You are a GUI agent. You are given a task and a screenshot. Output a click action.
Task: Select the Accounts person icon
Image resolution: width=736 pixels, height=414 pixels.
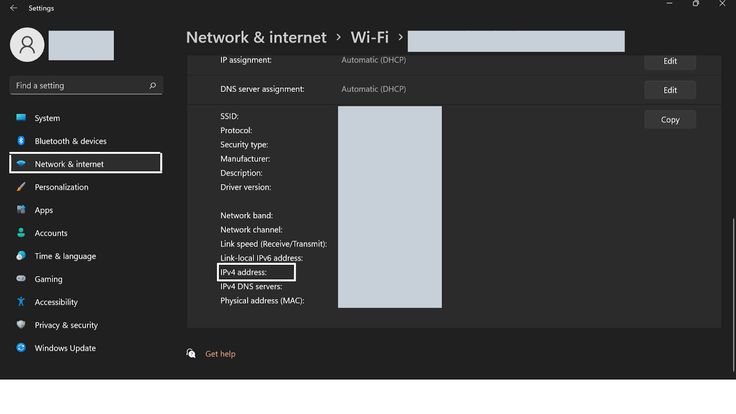click(21, 232)
